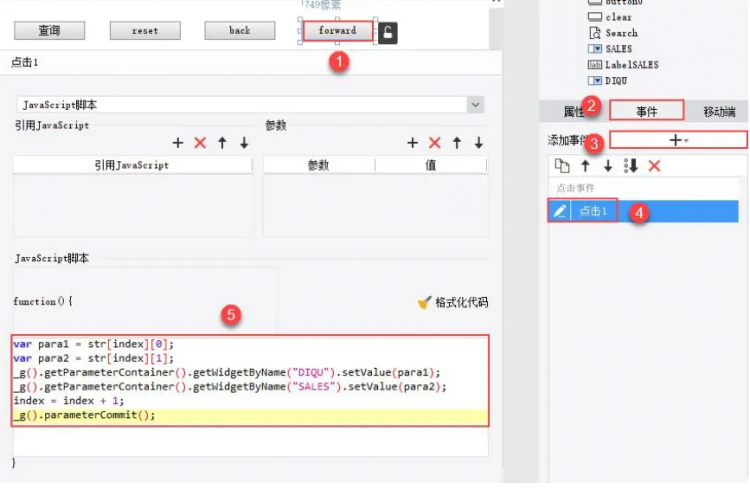Switch to the 事件 tab
The image size is (750, 496).
(647, 111)
